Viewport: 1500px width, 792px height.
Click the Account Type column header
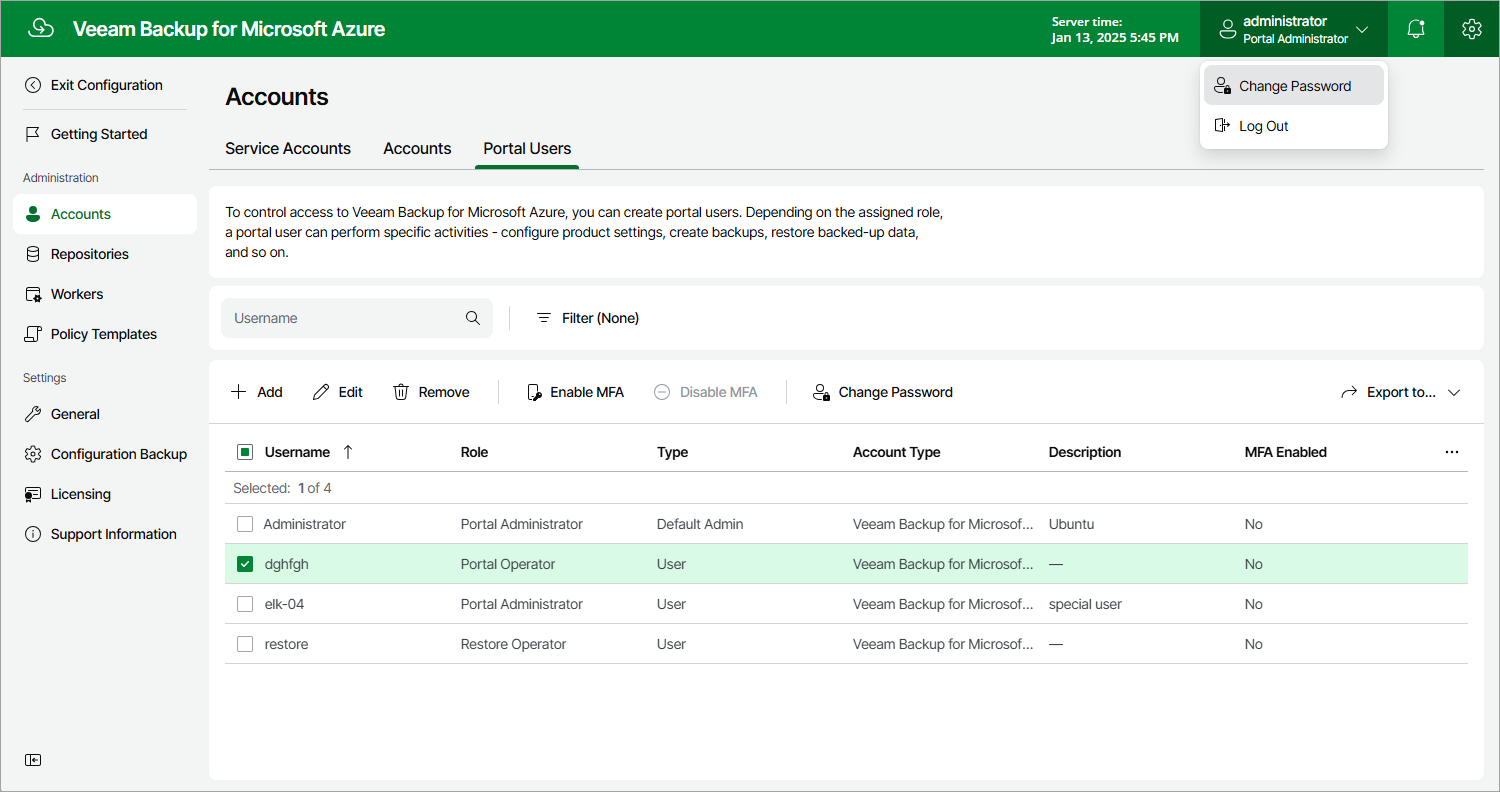pyautogui.click(x=897, y=452)
